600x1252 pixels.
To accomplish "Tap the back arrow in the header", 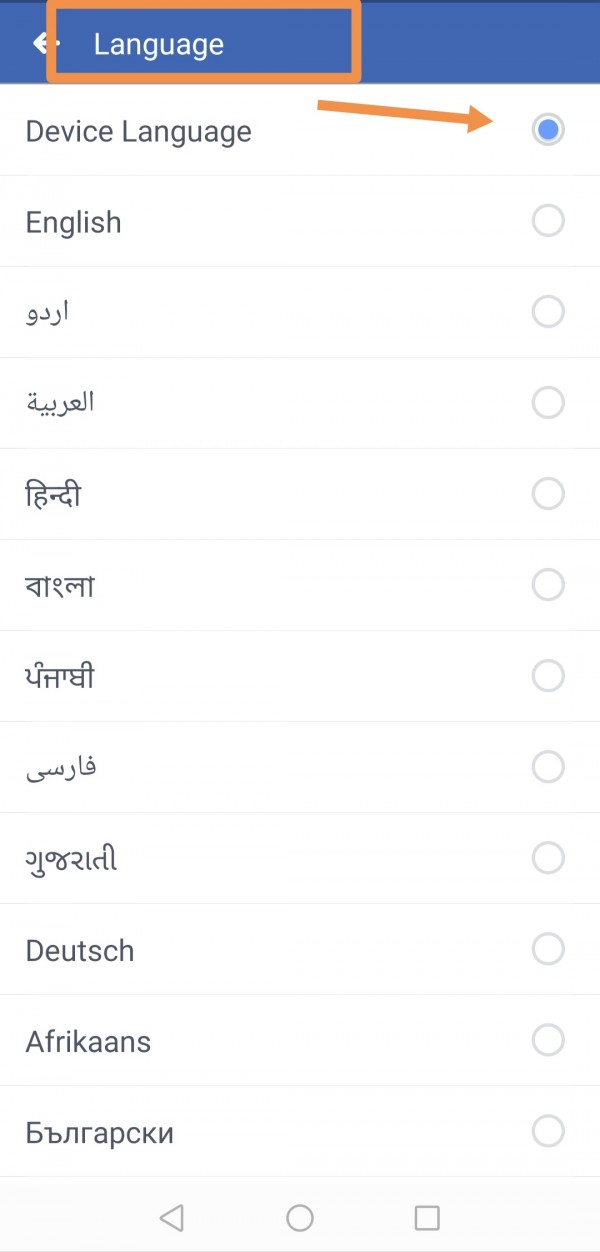I will [42, 43].
